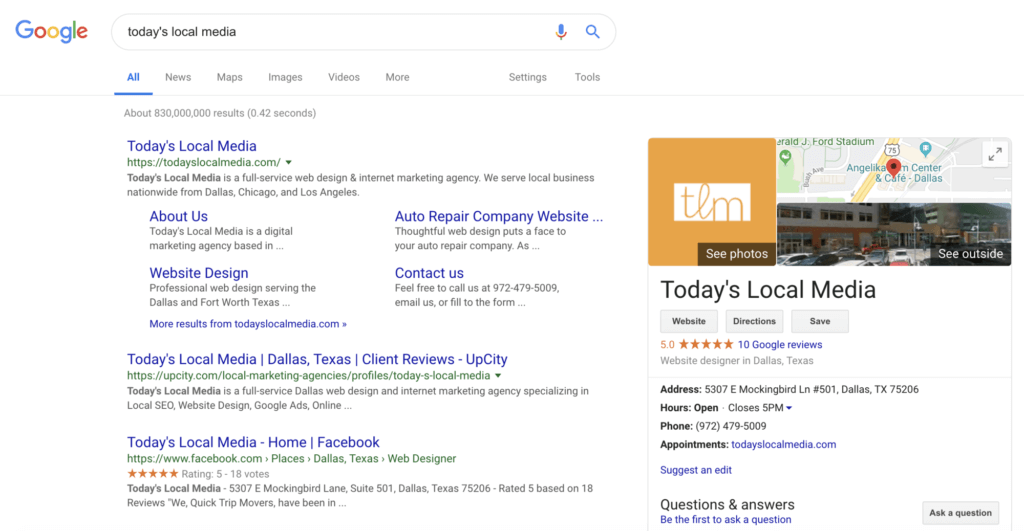This screenshot has width=1024, height=531.
Task: Click the Directions button
Action: tap(754, 321)
